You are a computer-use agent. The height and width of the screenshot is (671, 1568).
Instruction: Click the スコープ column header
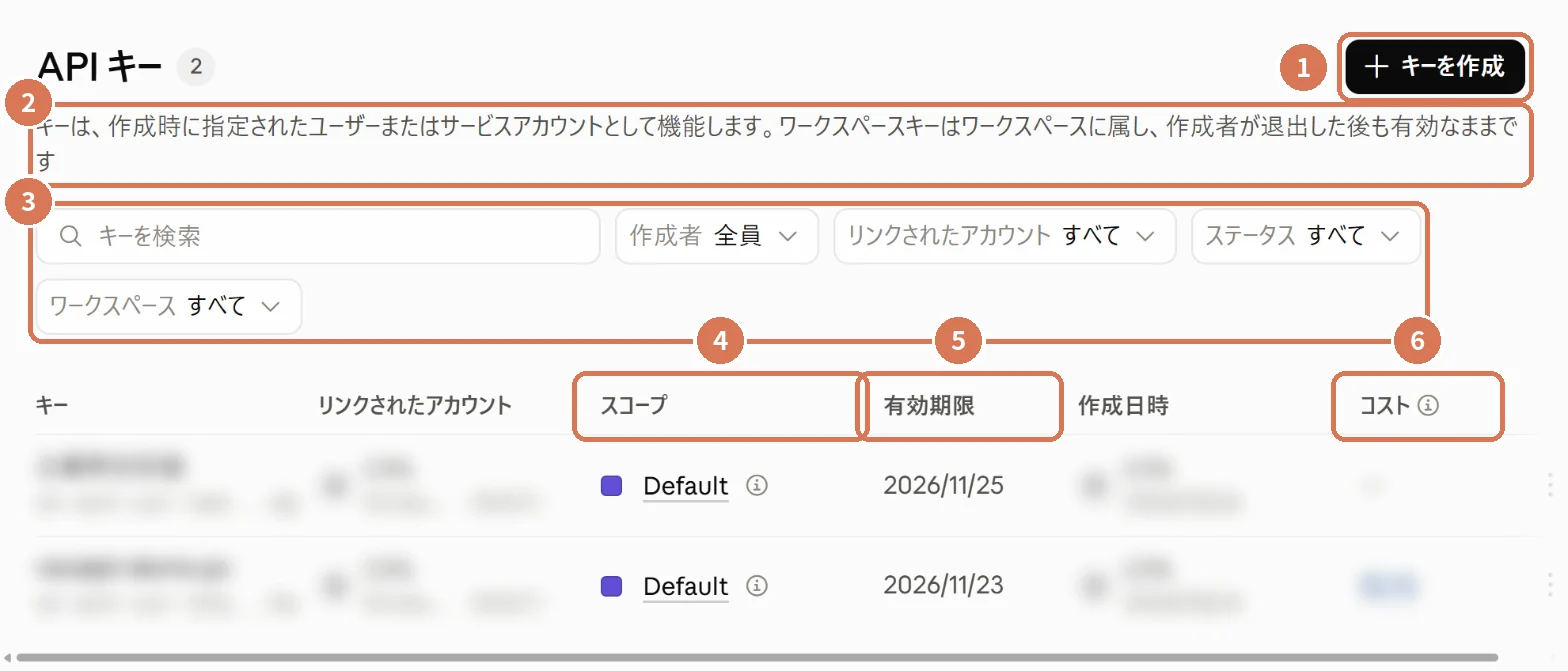[634, 405]
